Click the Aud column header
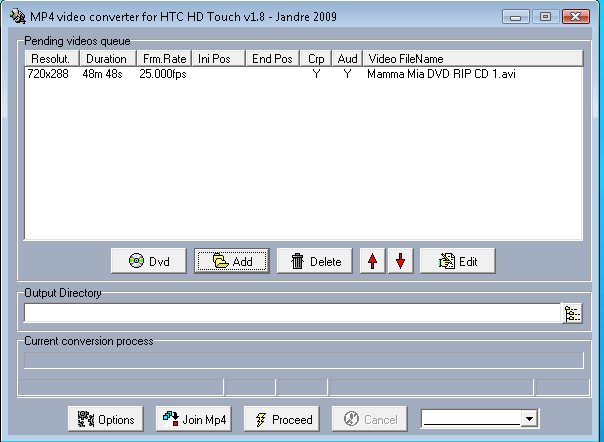604x442 pixels. pos(347,59)
